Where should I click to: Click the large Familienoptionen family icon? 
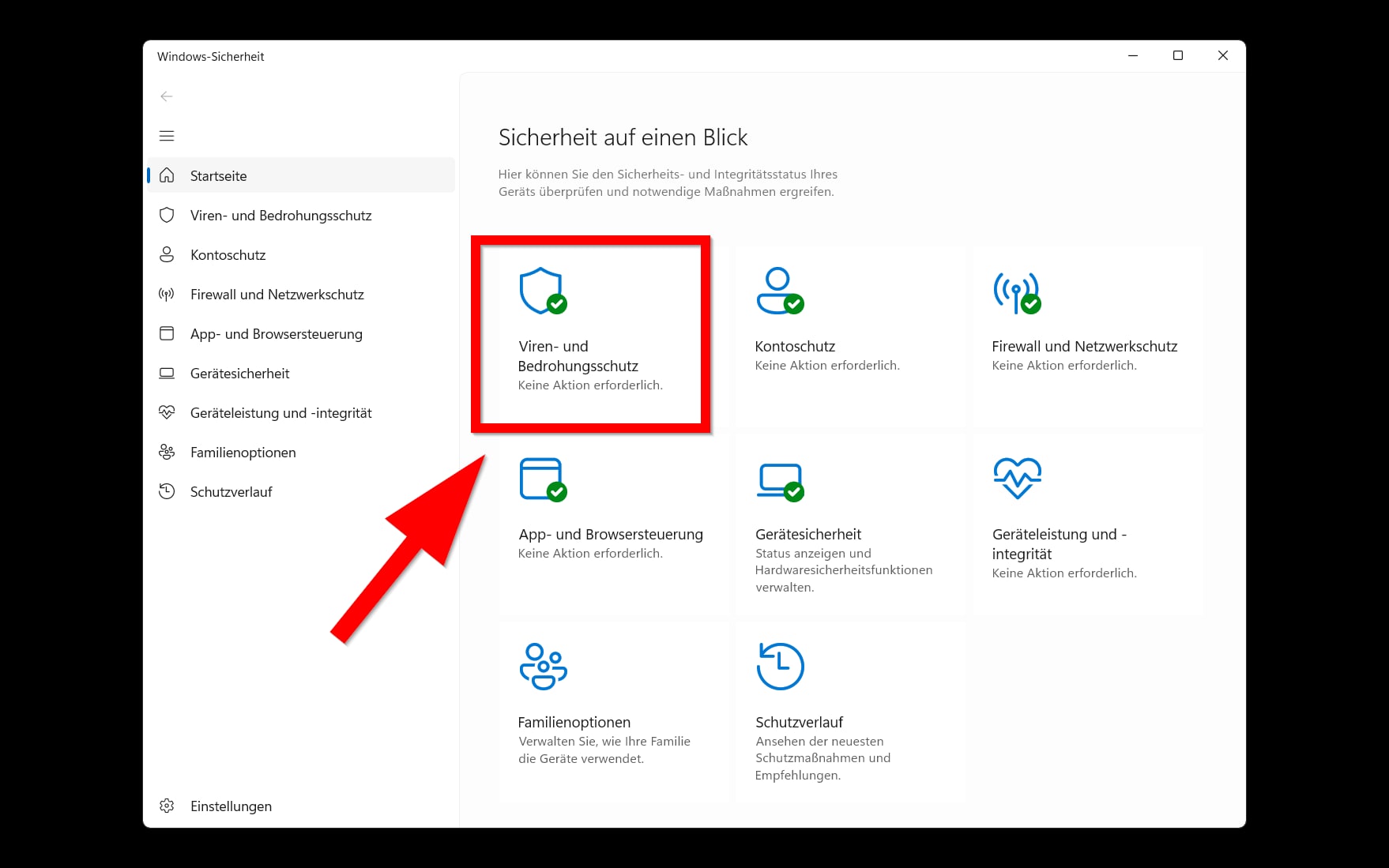[x=543, y=666]
